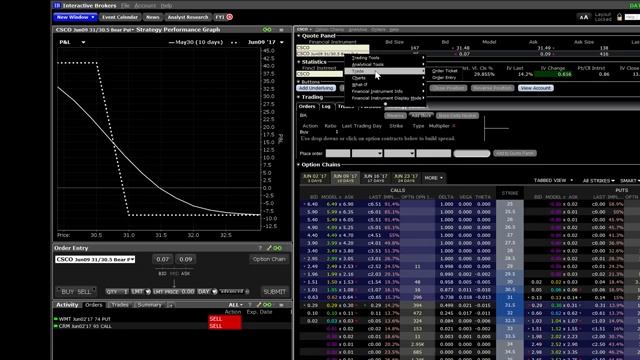The width and height of the screenshot is (640, 360).
Task: Click the News button
Action: coord(153,17)
